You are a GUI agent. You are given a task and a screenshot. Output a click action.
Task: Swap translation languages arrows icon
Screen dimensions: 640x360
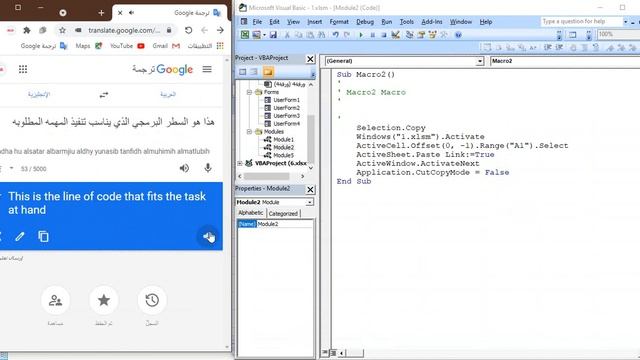pyautogui.click(x=104, y=95)
